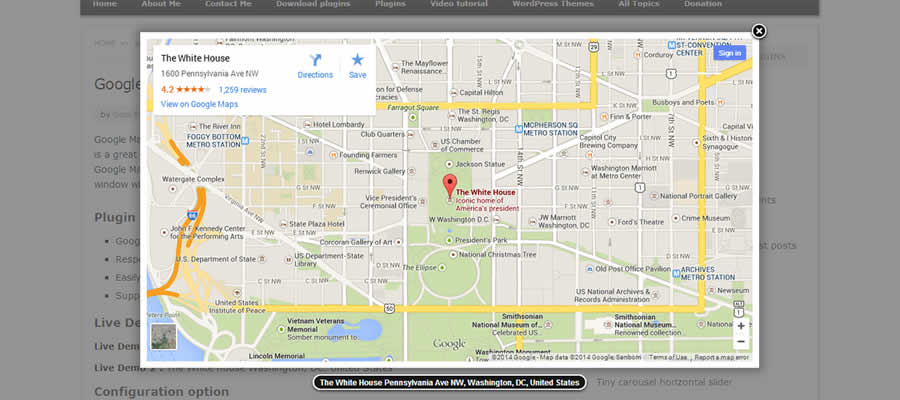
Task: Click the Old Post Office Pavilion marker
Action: click(x=589, y=269)
